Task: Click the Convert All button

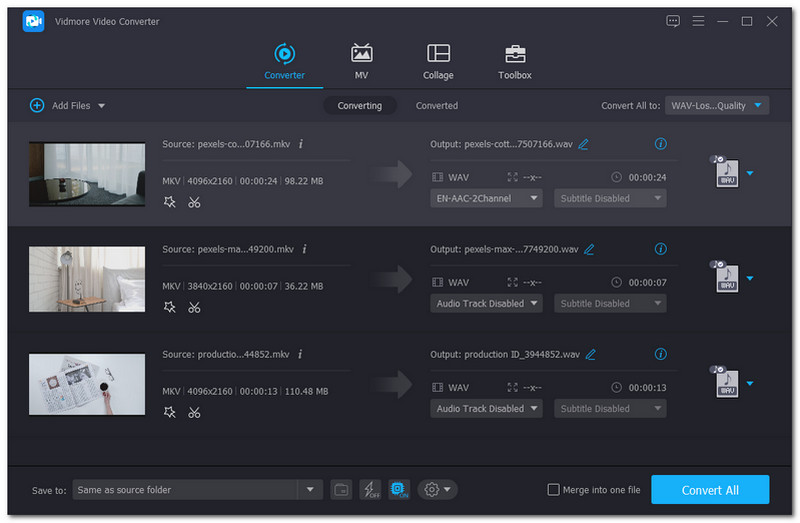Action: [710, 489]
